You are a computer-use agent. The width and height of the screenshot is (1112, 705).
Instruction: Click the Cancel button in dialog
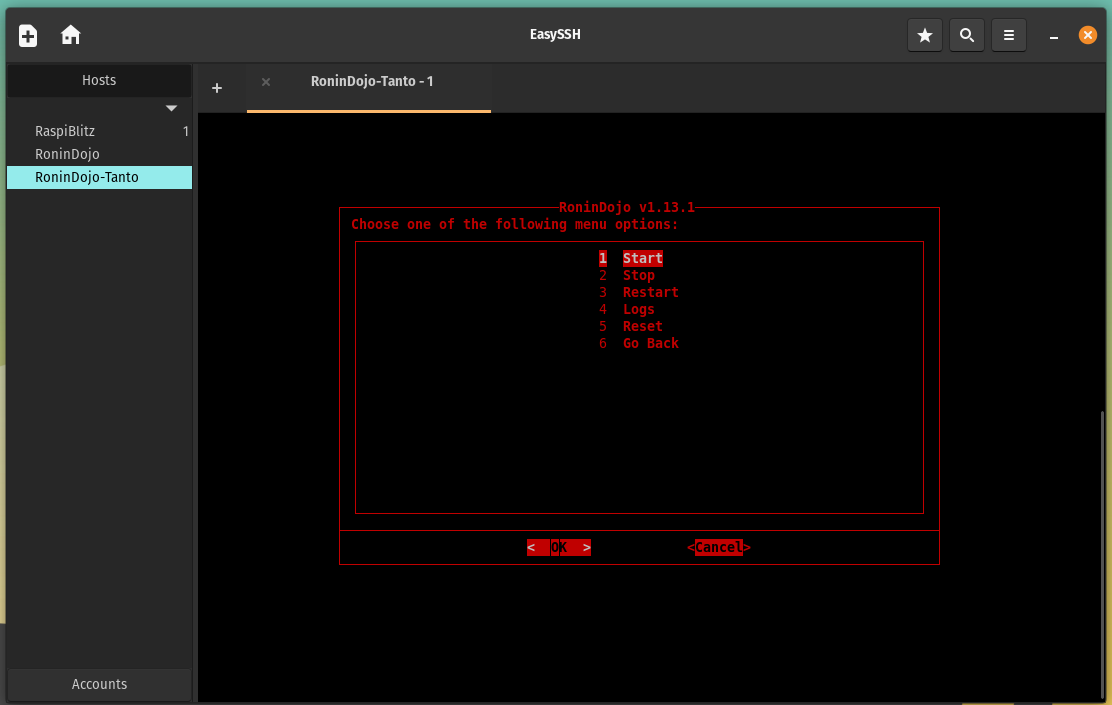718,548
